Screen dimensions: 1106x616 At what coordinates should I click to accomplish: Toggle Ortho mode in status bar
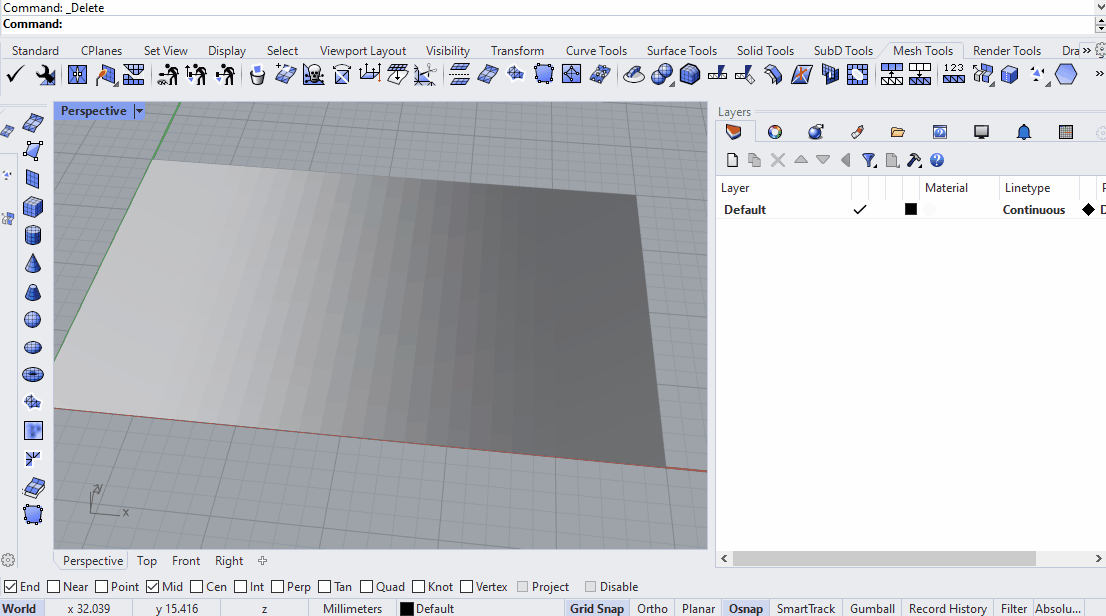[652, 608]
